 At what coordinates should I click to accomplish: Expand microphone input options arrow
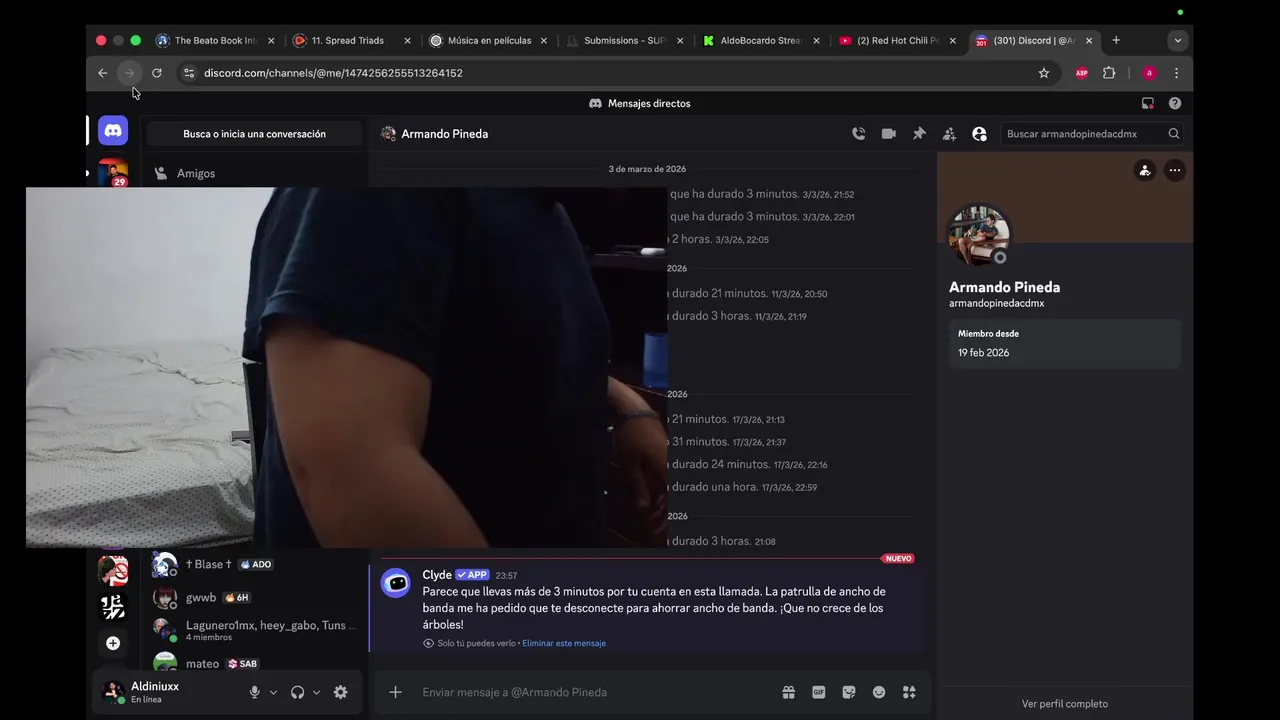click(x=273, y=692)
